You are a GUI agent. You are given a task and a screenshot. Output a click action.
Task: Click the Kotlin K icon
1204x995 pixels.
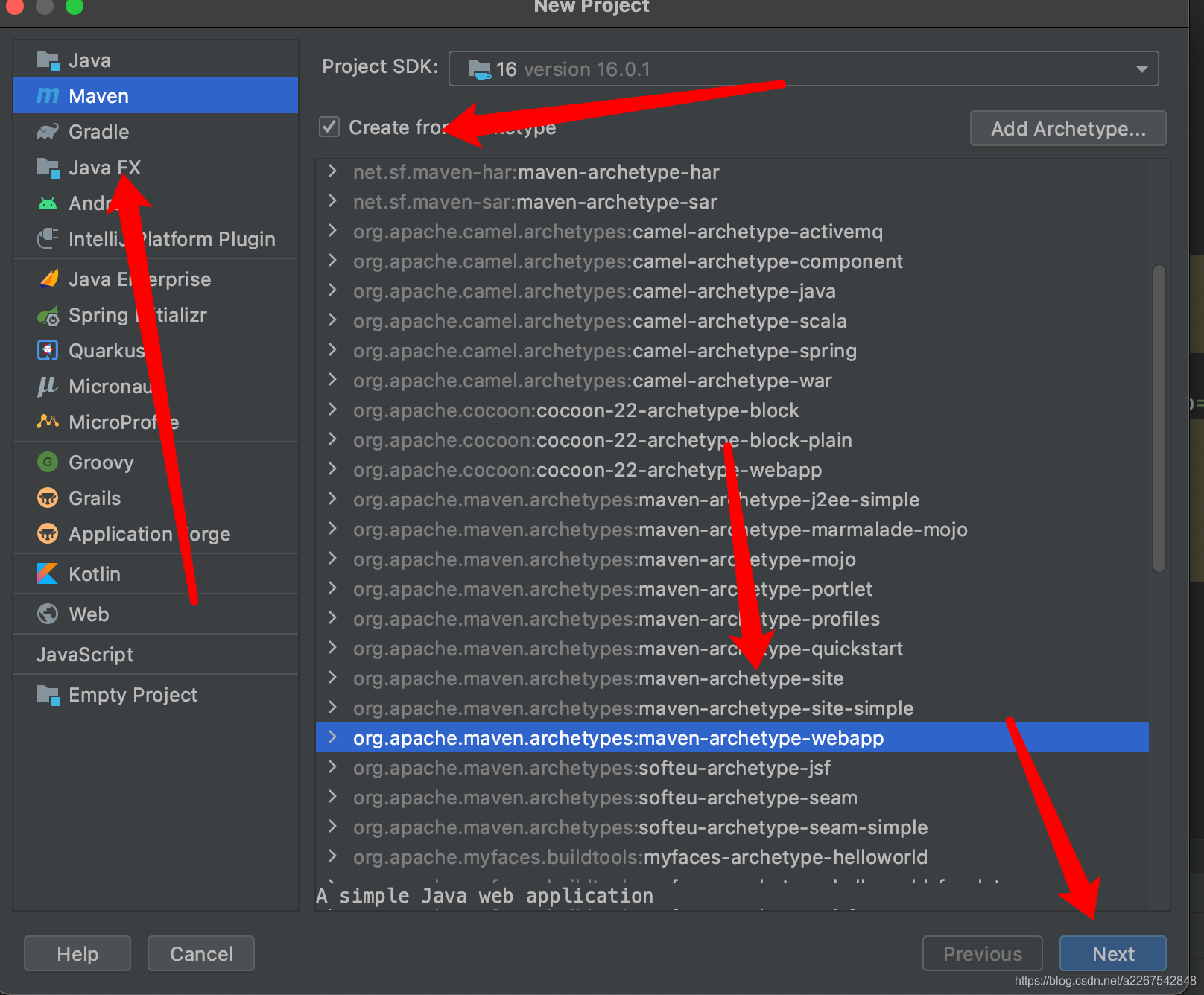pyautogui.click(x=48, y=574)
